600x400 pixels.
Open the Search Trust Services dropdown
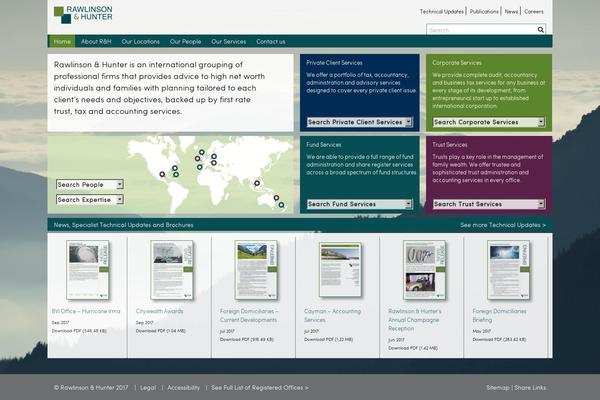coord(489,204)
